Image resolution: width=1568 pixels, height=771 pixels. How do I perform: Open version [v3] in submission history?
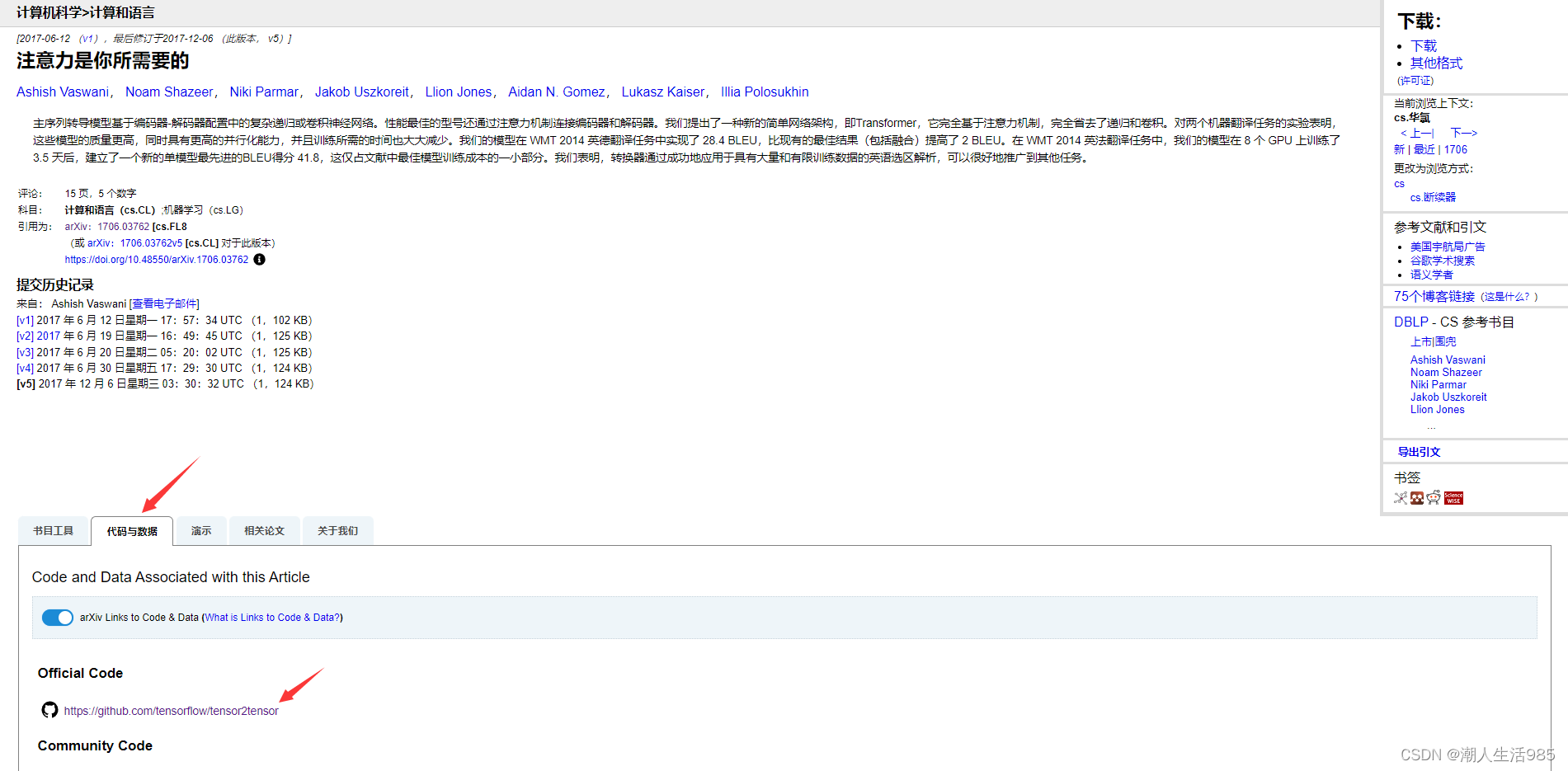pyautogui.click(x=25, y=353)
